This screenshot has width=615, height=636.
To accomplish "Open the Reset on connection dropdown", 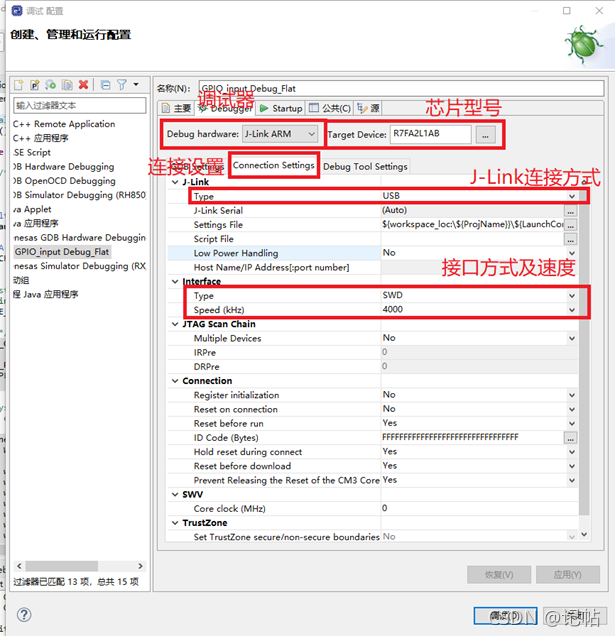I will pos(572,409).
